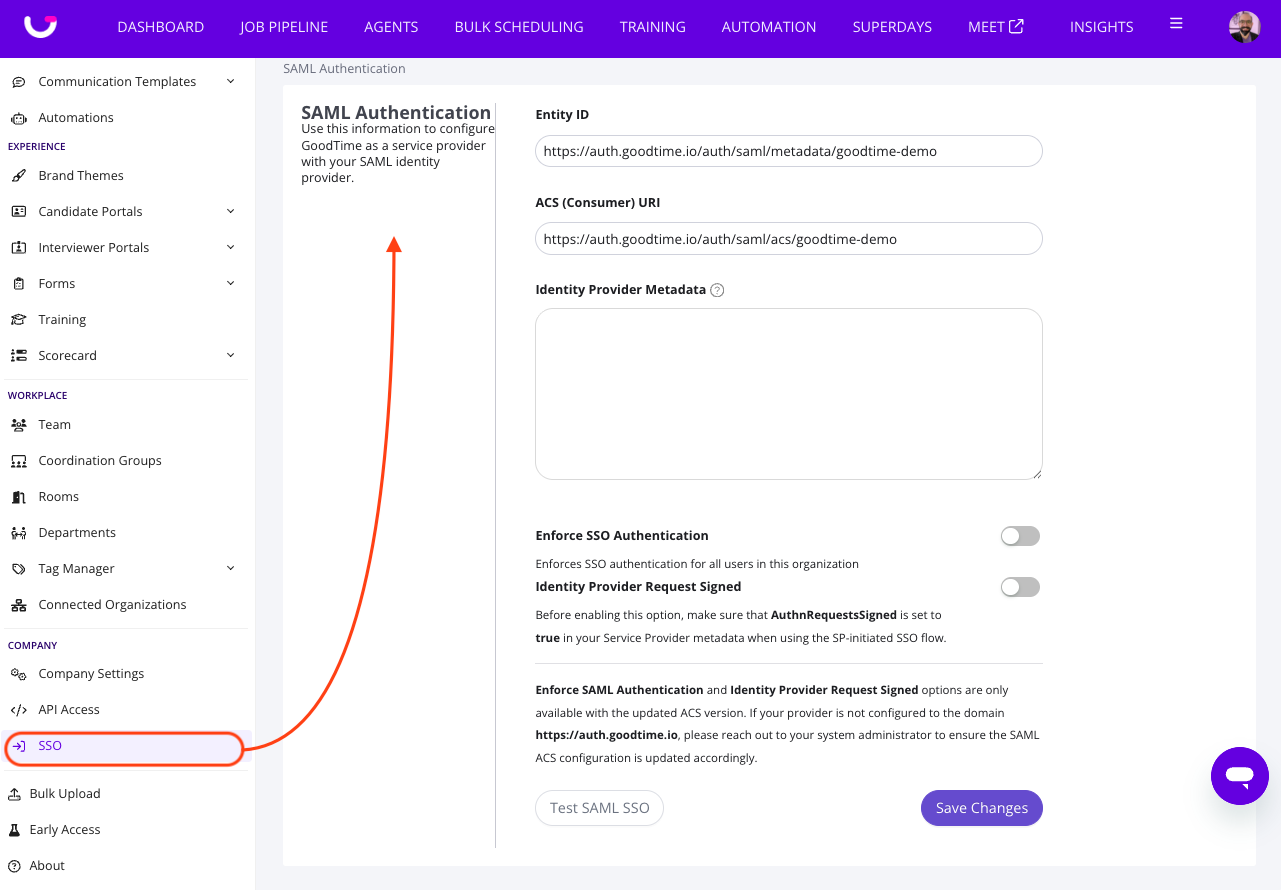Open the hamburger menu icon
1281x890 pixels.
point(1176,24)
